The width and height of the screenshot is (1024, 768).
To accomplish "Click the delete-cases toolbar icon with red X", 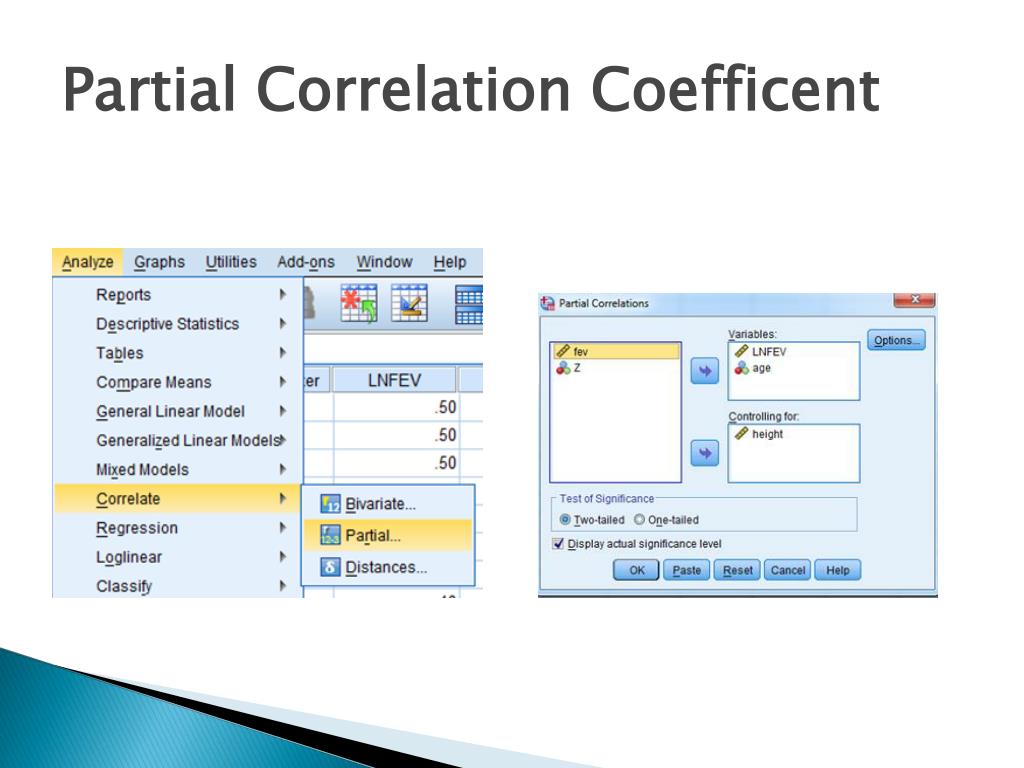I will pyautogui.click(x=359, y=303).
